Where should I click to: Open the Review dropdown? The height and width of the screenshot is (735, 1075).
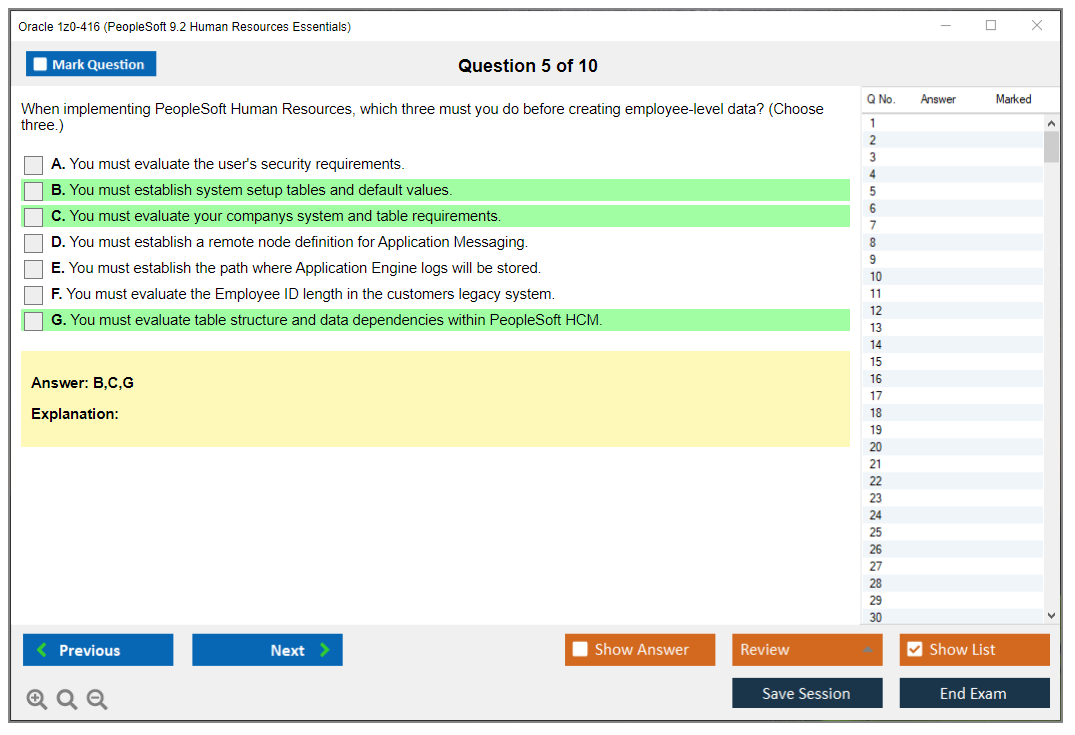[x=807, y=649]
